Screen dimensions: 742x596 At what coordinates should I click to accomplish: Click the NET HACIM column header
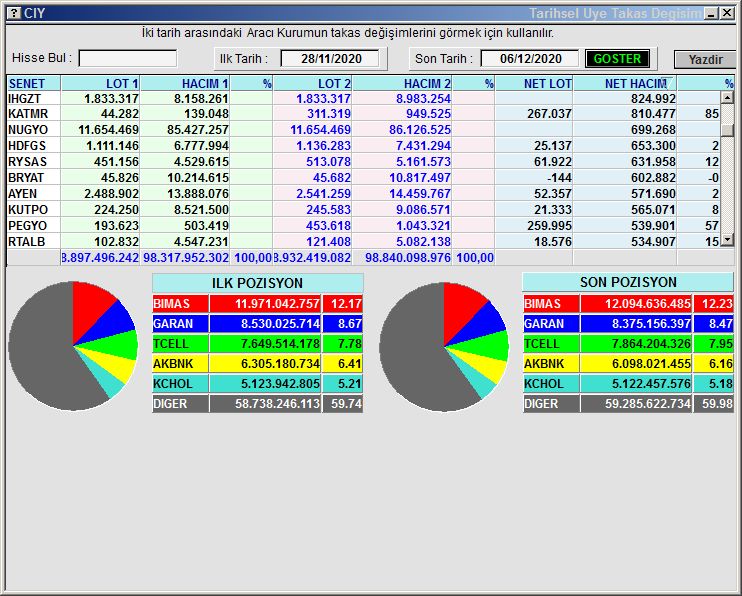[634, 84]
